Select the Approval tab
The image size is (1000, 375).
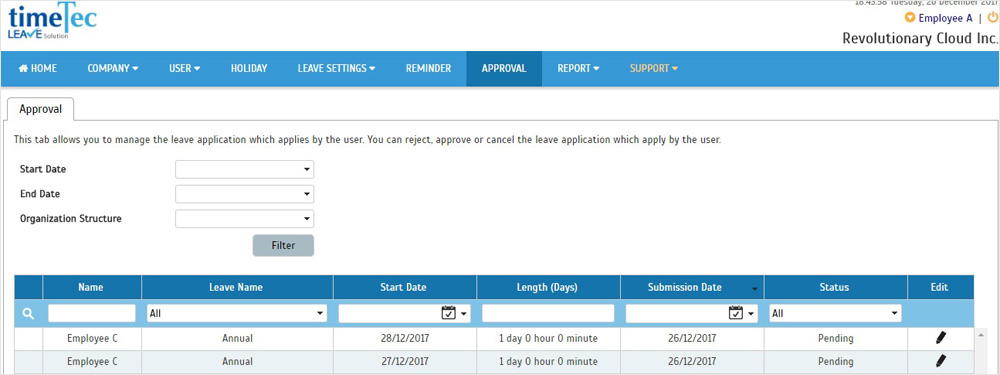[x=41, y=109]
